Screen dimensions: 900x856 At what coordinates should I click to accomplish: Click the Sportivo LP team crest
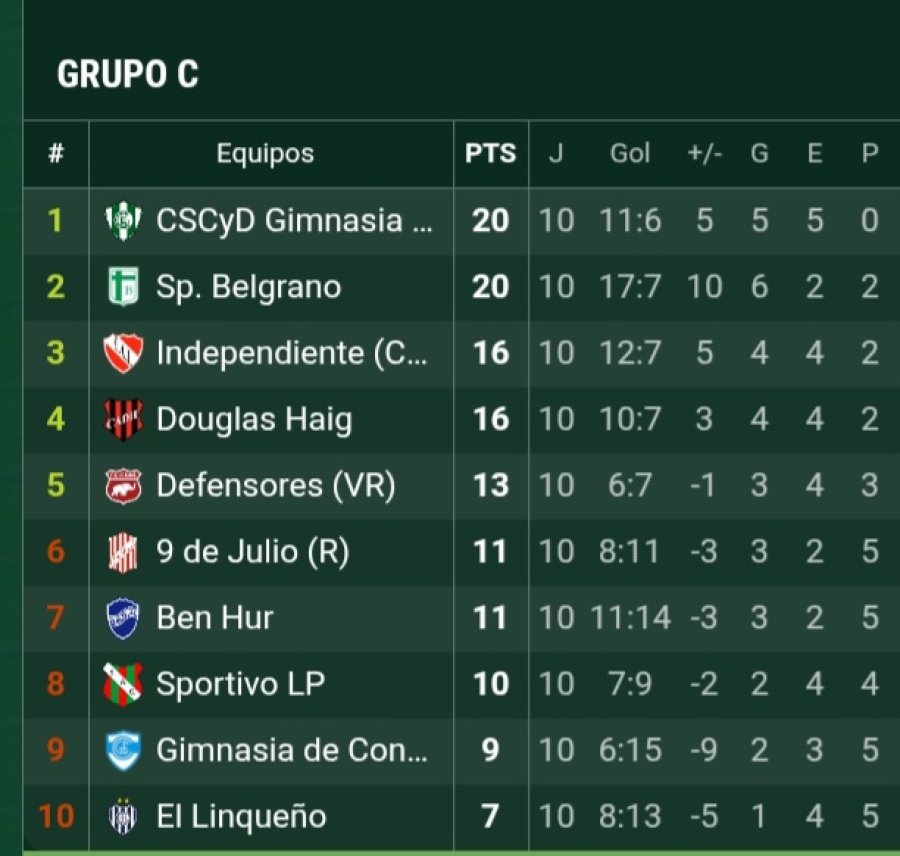click(123, 684)
